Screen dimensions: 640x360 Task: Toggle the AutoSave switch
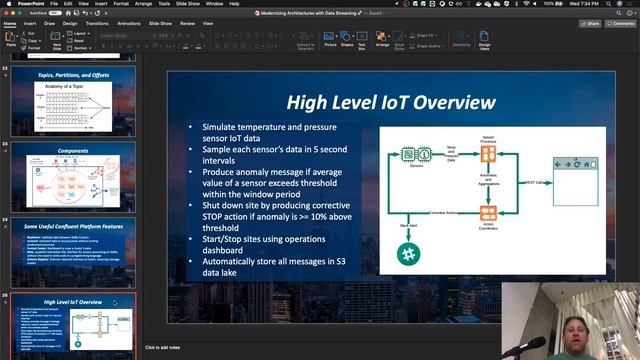point(55,13)
